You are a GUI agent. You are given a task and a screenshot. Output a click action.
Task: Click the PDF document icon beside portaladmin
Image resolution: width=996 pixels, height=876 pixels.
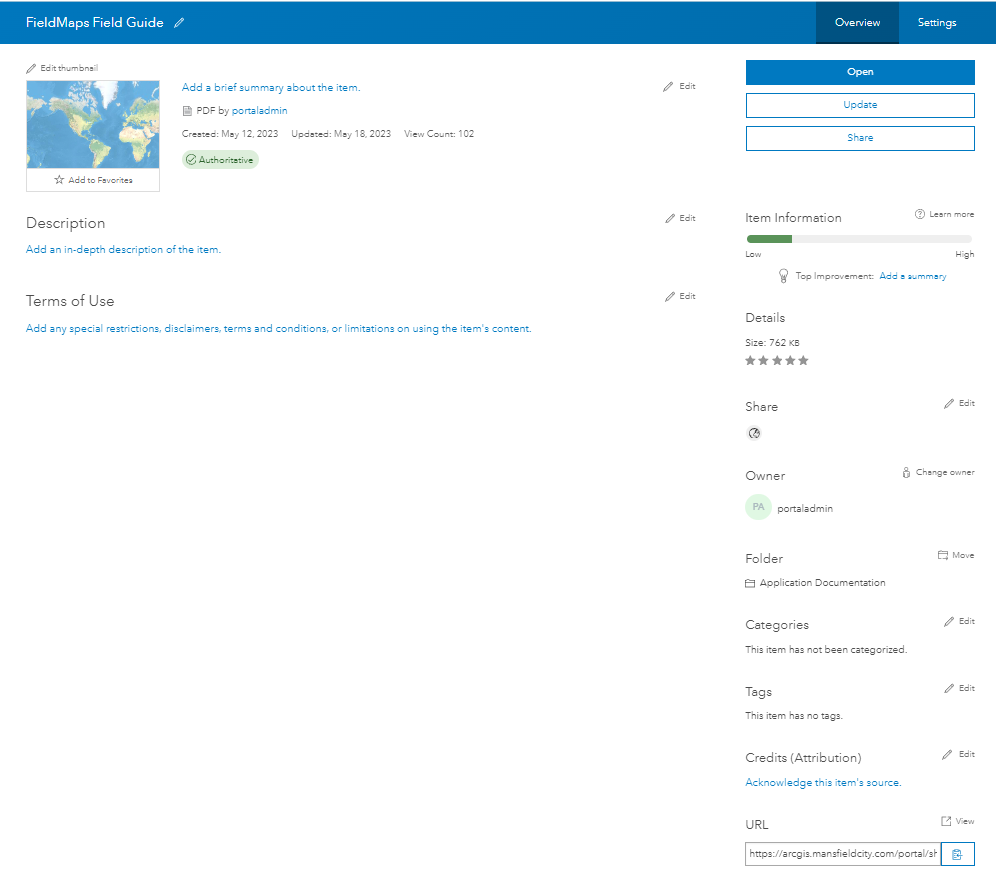[187, 110]
